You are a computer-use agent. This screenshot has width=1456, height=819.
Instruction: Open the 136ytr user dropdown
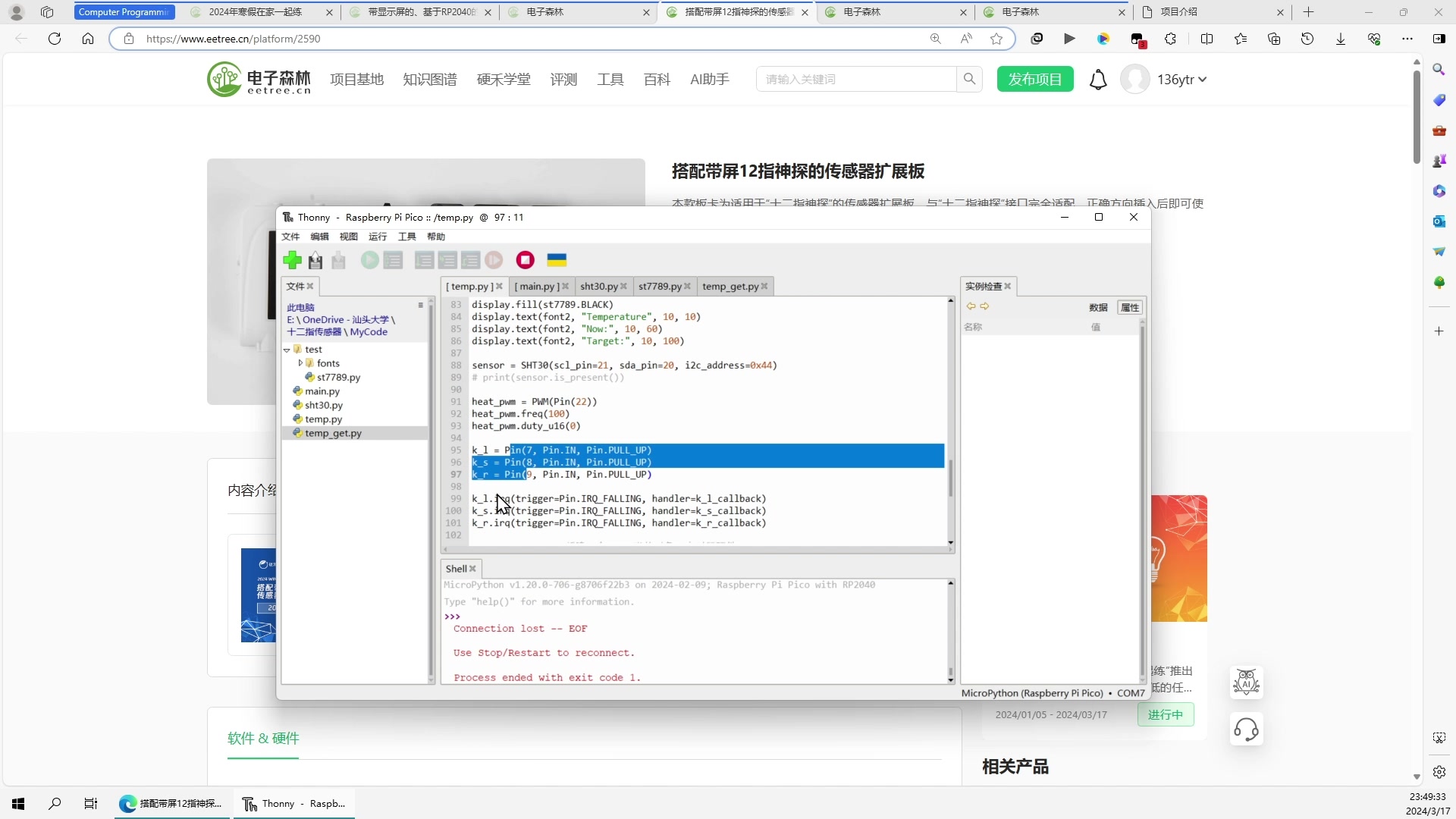(1181, 80)
